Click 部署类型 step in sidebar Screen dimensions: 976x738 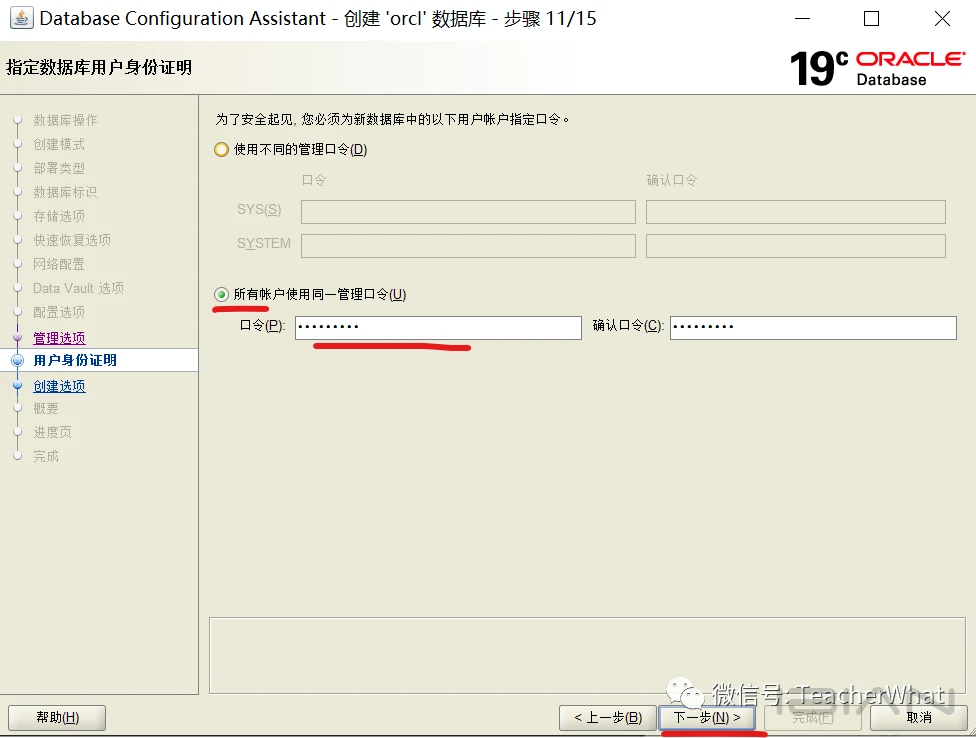pos(59,168)
